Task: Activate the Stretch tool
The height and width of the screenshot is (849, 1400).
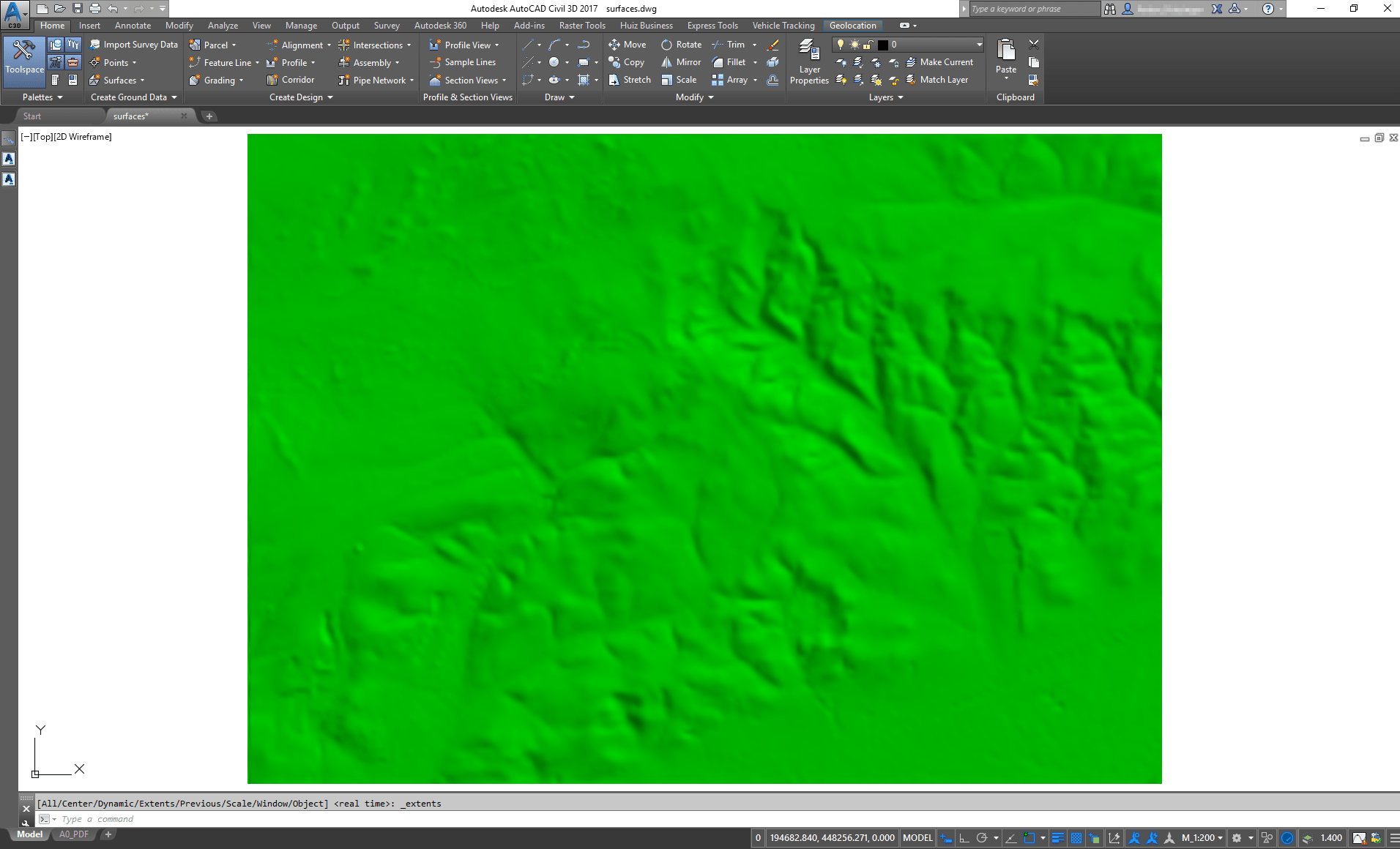Action: pyautogui.click(x=629, y=80)
